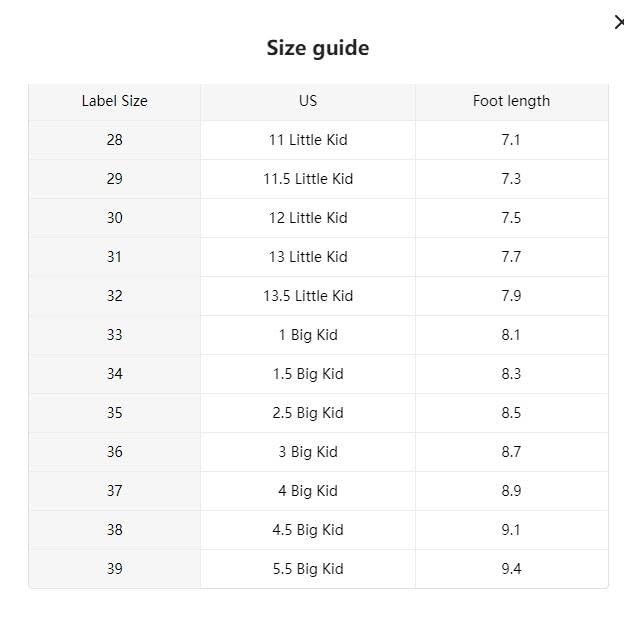This screenshot has height=619, width=624.
Task: Click foot length value 7.1
Action: tap(511, 140)
